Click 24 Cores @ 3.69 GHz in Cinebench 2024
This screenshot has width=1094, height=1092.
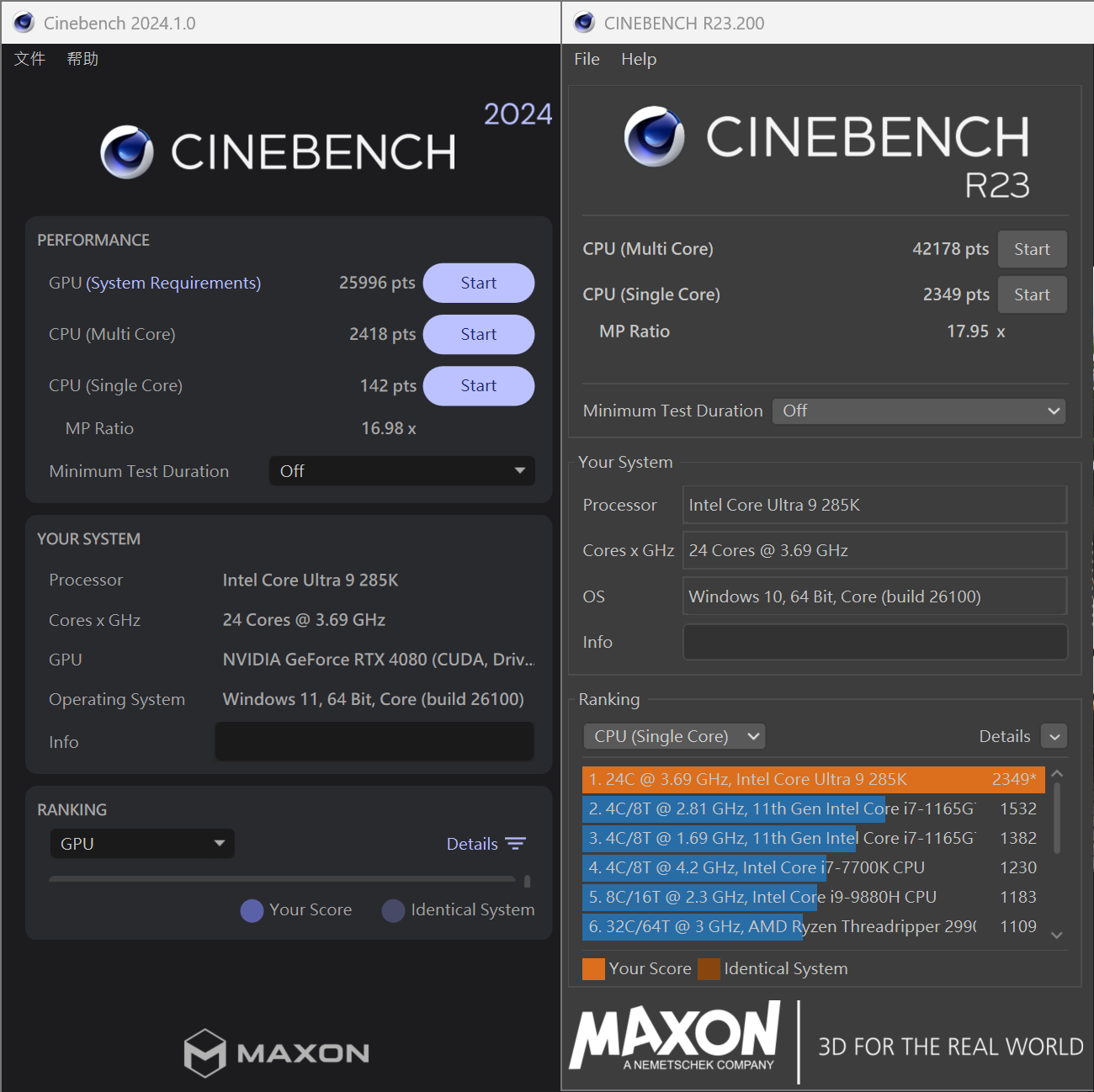(304, 620)
